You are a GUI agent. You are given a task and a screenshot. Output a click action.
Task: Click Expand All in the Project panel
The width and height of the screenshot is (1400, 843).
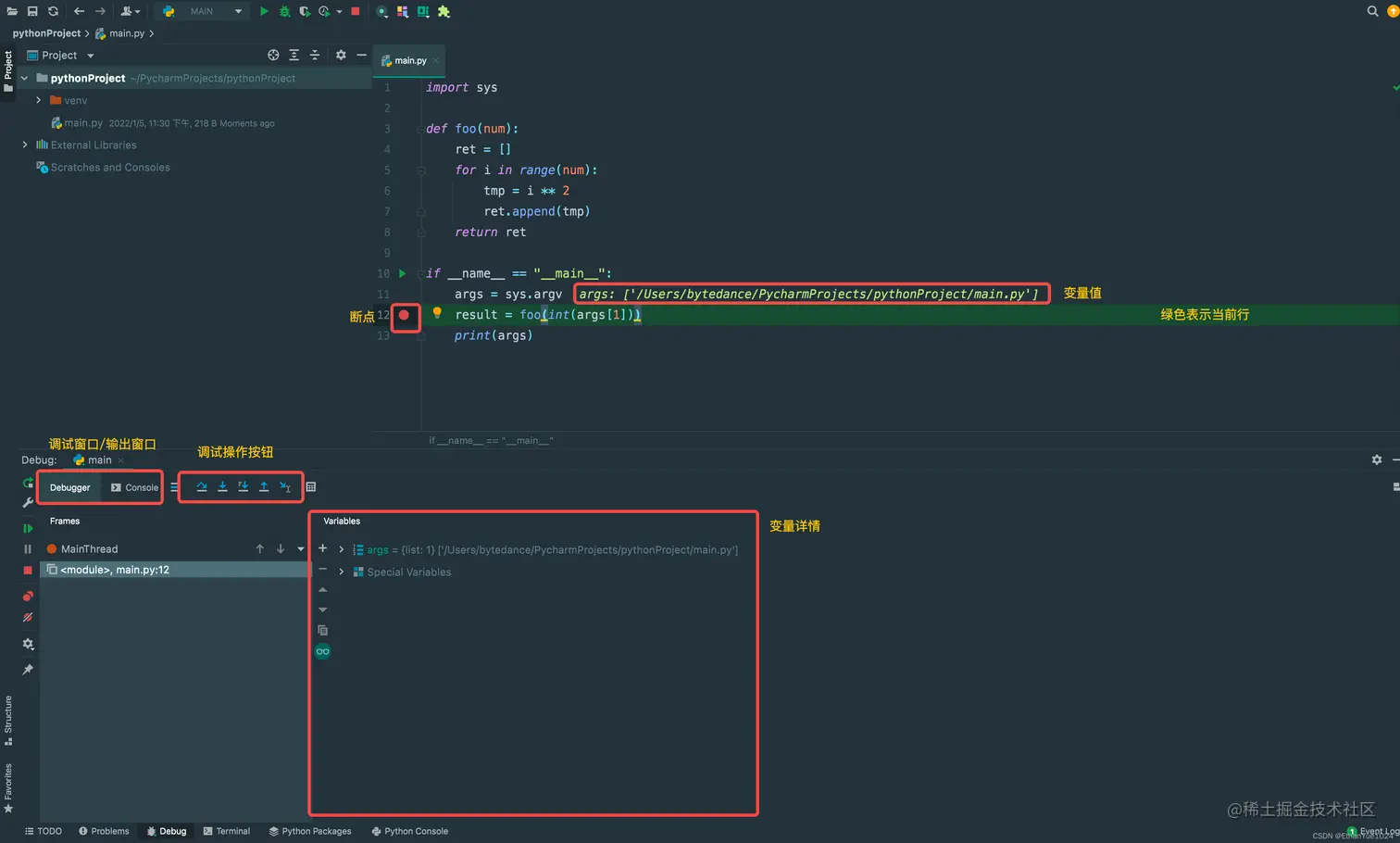pos(294,56)
